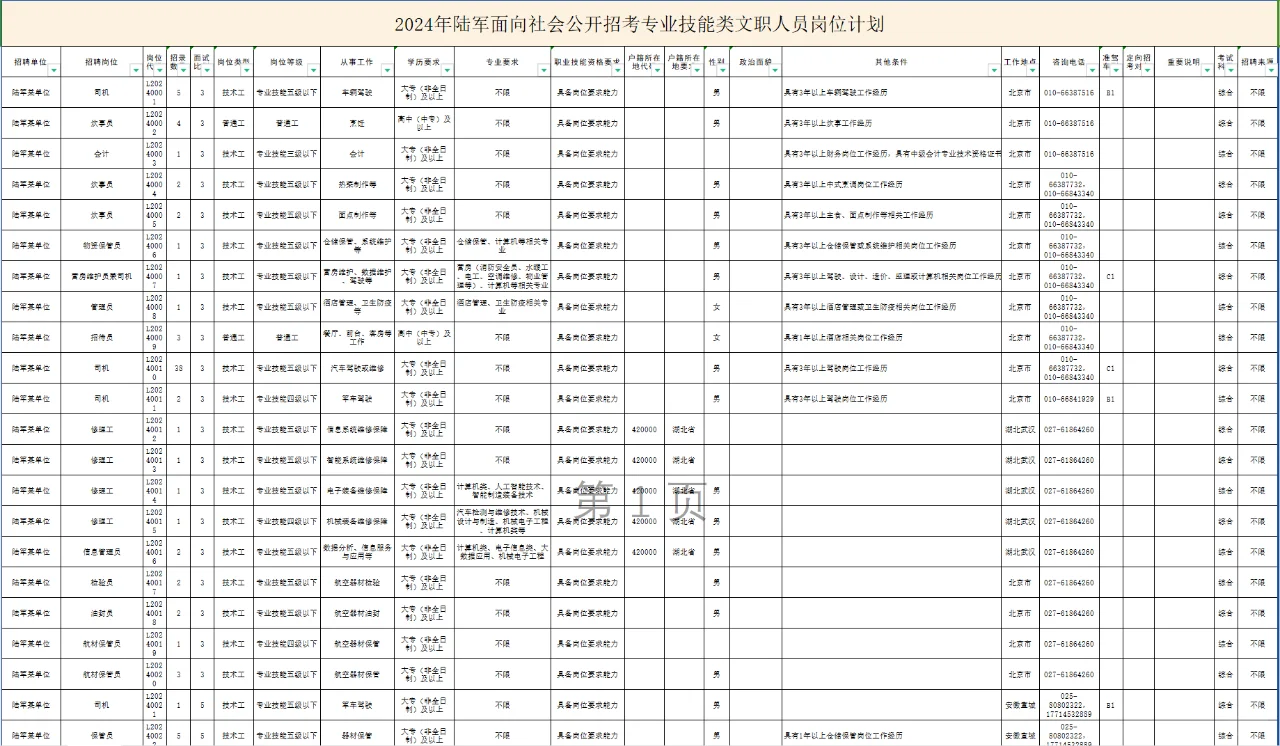The image size is (1280, 746).
Task: Select the 信息系统维修保障 cell
Action: click(357, 429)
